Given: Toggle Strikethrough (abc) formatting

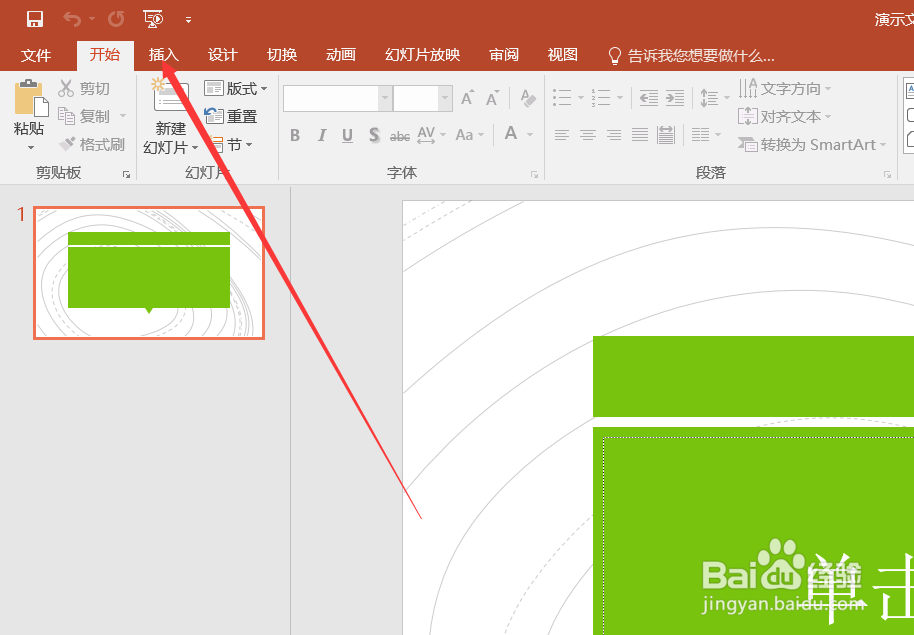Looking at the screenshot, I should point(400,136).
